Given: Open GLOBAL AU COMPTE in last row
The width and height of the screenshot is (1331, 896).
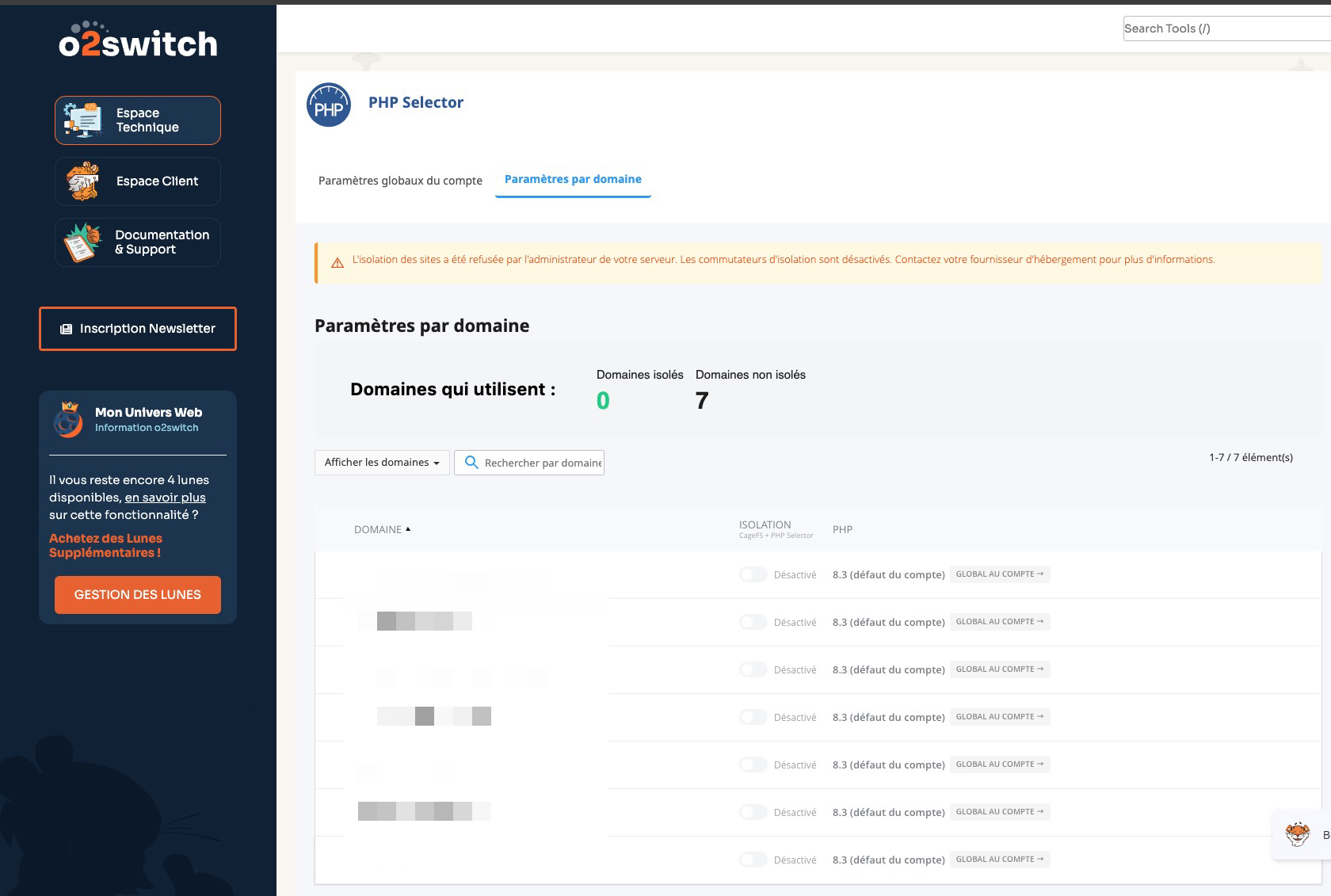Looking at the screenshot, I should (1000, 860).
